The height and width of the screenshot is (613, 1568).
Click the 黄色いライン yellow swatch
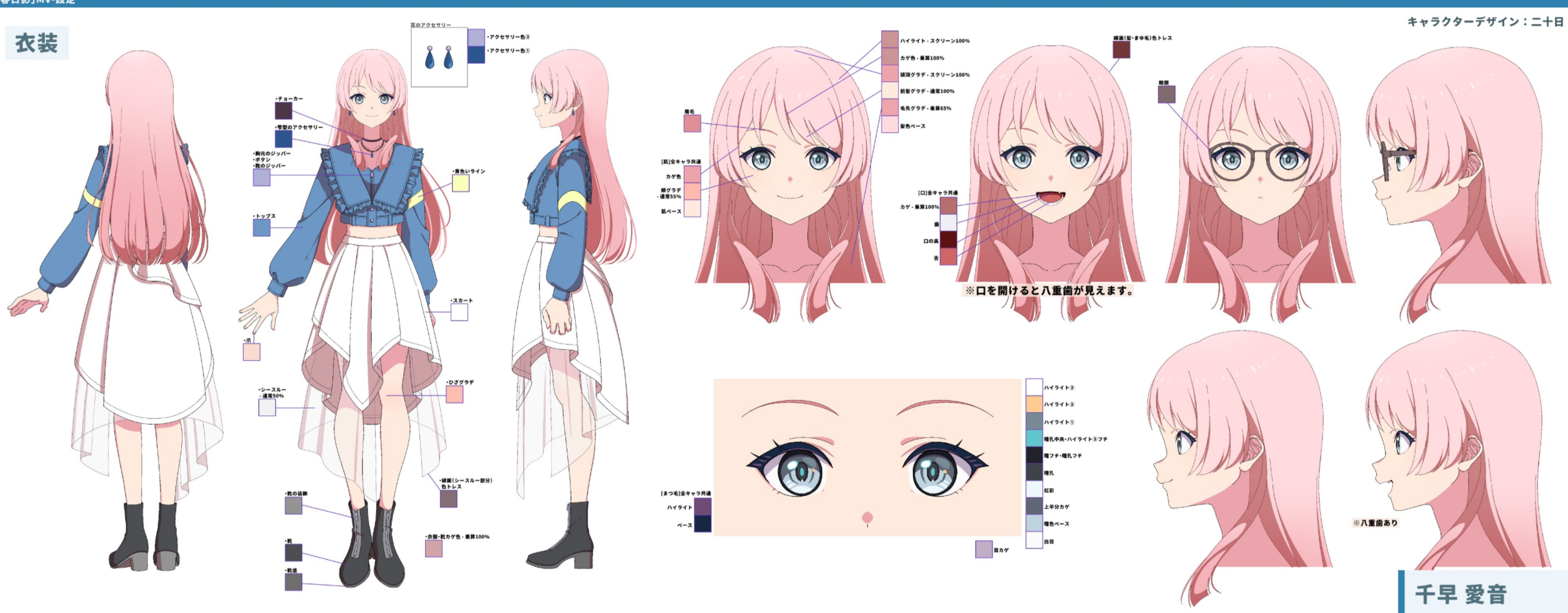point(460,183)
